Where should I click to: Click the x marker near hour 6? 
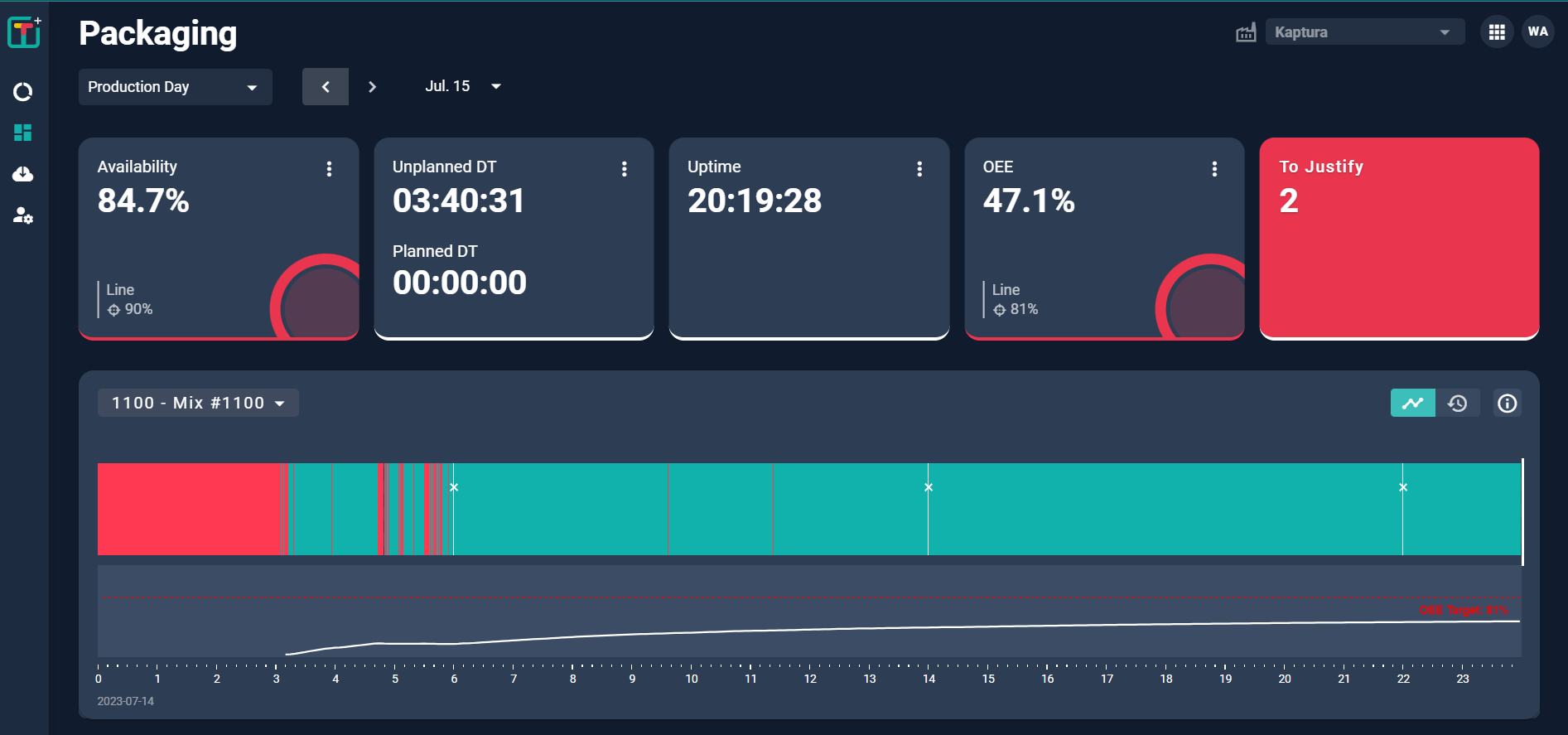[x=454, y=487]
